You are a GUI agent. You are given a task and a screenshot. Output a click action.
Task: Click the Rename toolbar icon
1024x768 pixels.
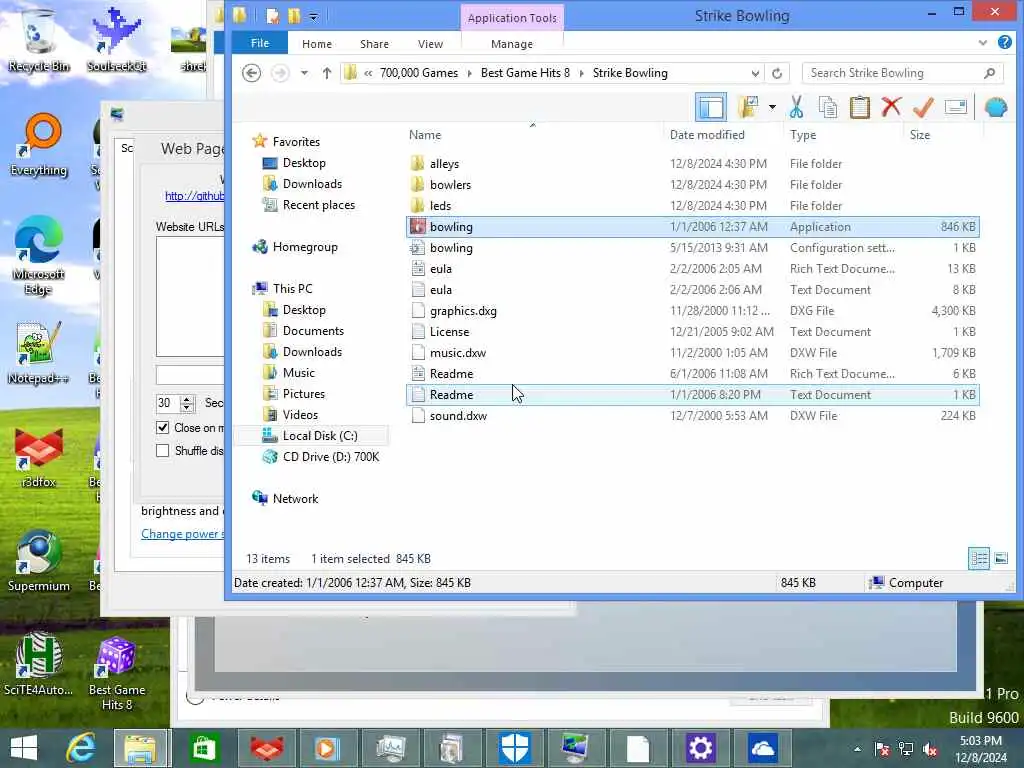click(x=955, y=106)
